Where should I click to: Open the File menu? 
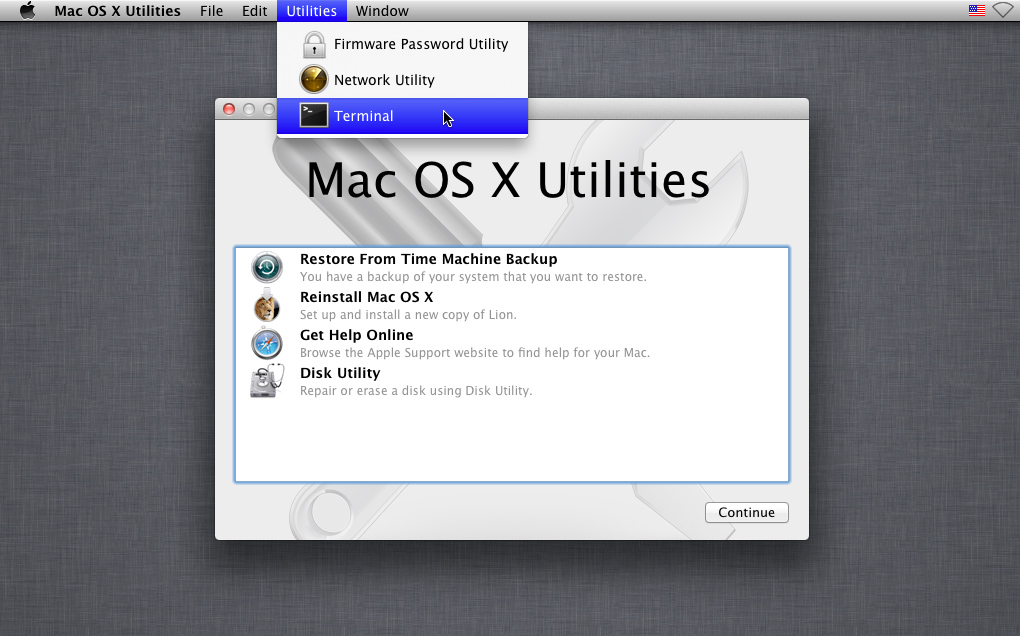click(x=211, y=11)
